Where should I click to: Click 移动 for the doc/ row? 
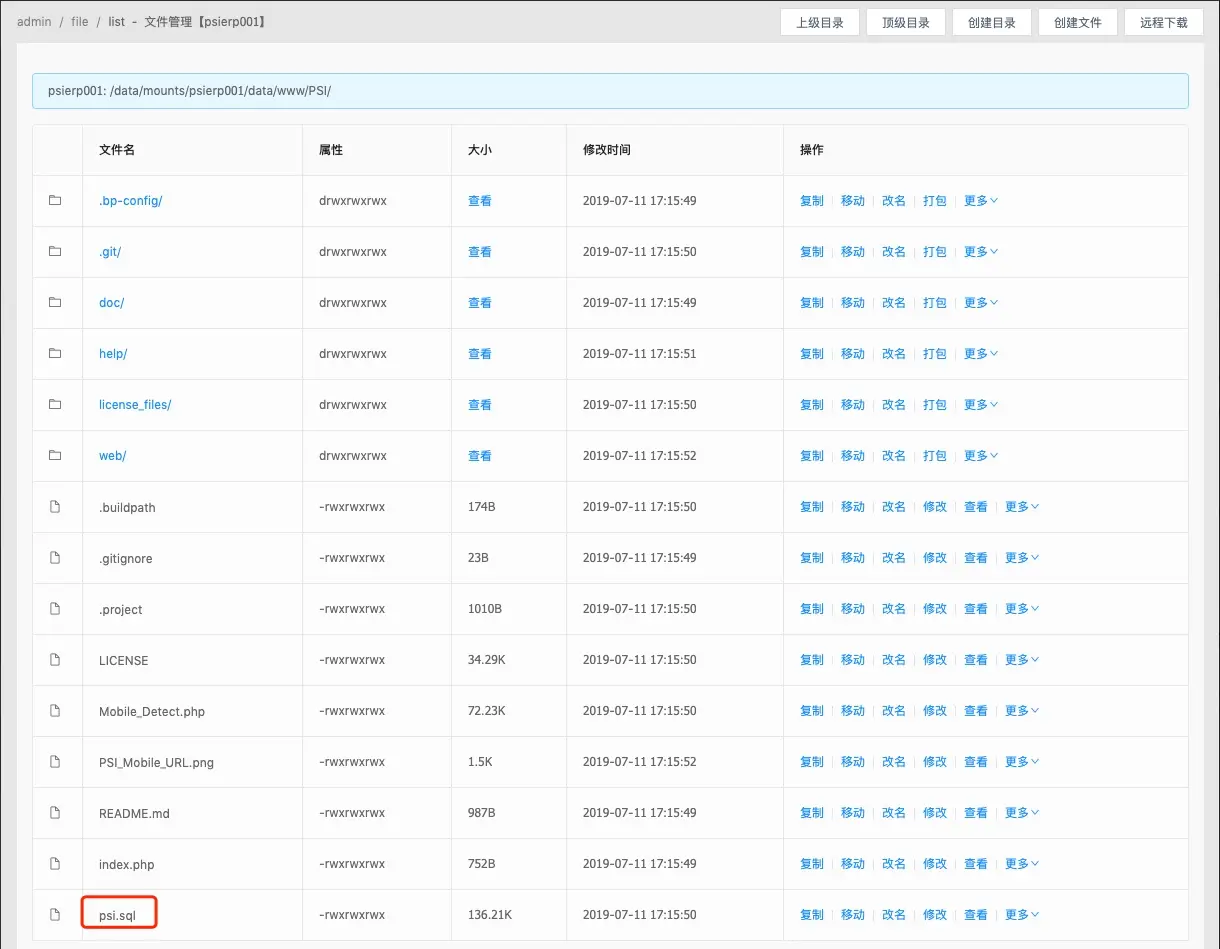pyautogui.click(x=853, y=302)
